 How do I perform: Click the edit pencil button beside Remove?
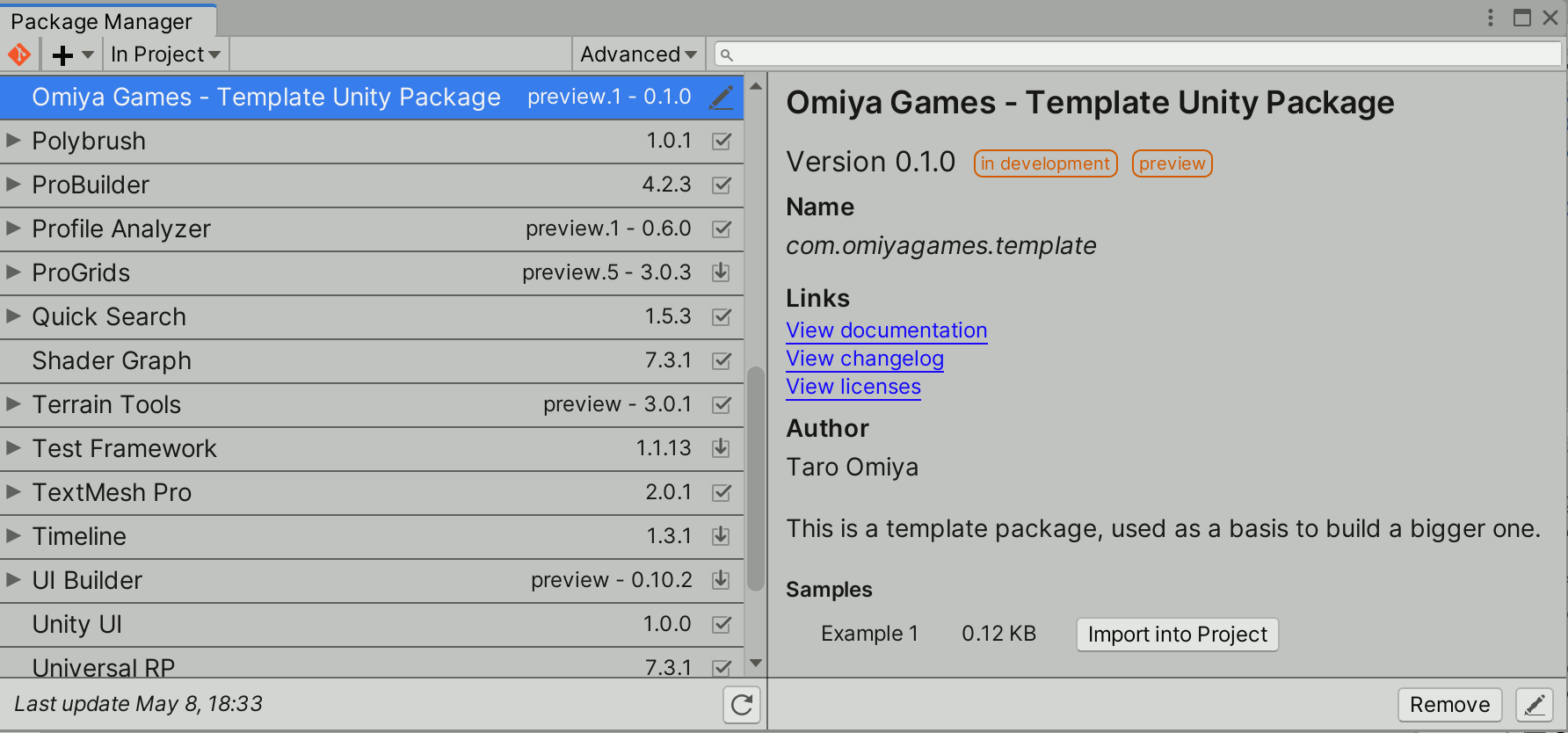pos(1535,705)
